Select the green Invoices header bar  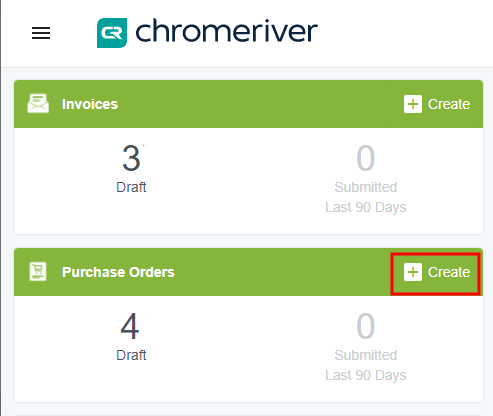pos(248,104)
